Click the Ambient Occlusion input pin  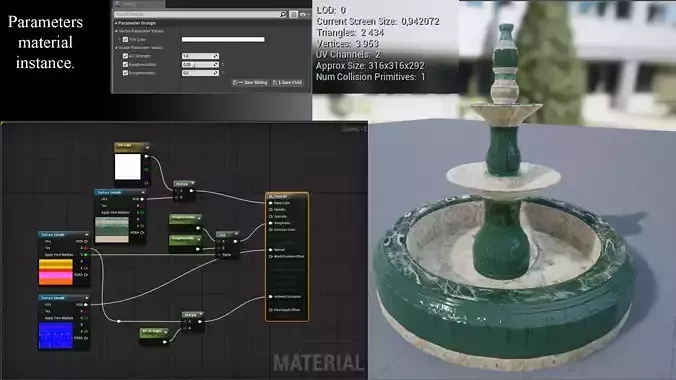(271, 297)
